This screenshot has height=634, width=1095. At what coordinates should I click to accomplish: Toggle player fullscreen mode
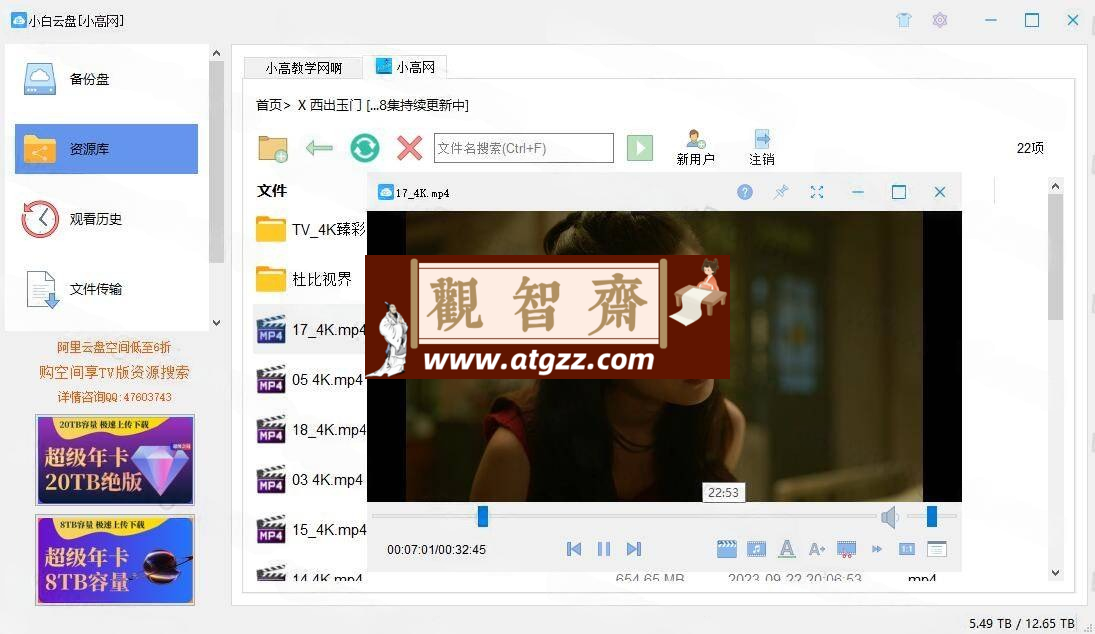click(817, 192)
